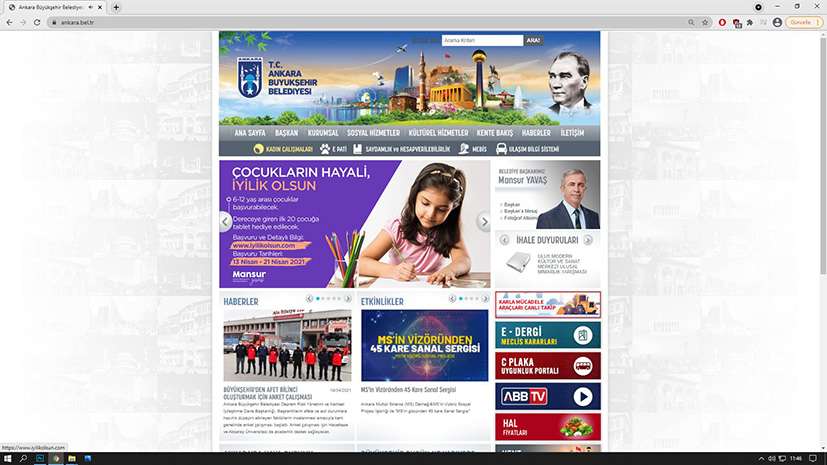Open the C Plaka Uygunluk Portalı banner

pos(547,365)
